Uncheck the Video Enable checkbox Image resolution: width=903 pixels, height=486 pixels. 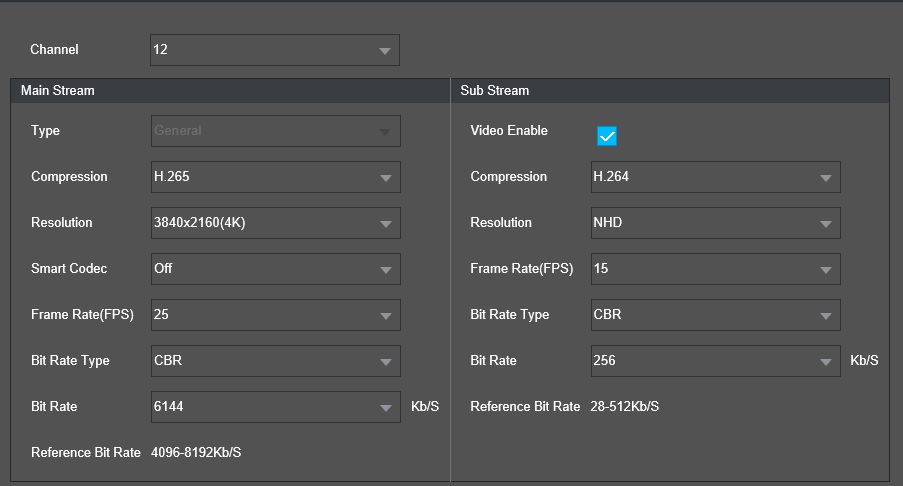[607, 136]
